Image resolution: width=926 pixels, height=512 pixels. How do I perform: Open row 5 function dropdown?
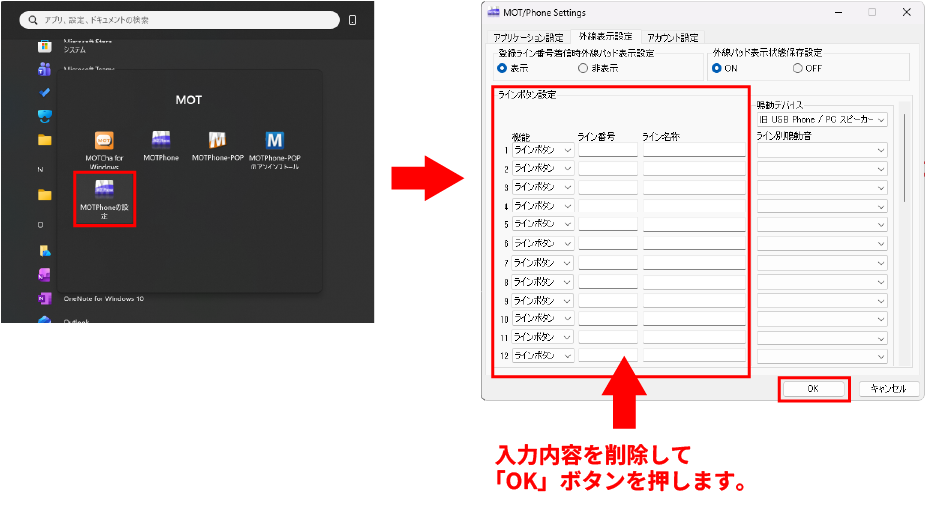click(543, 224)
